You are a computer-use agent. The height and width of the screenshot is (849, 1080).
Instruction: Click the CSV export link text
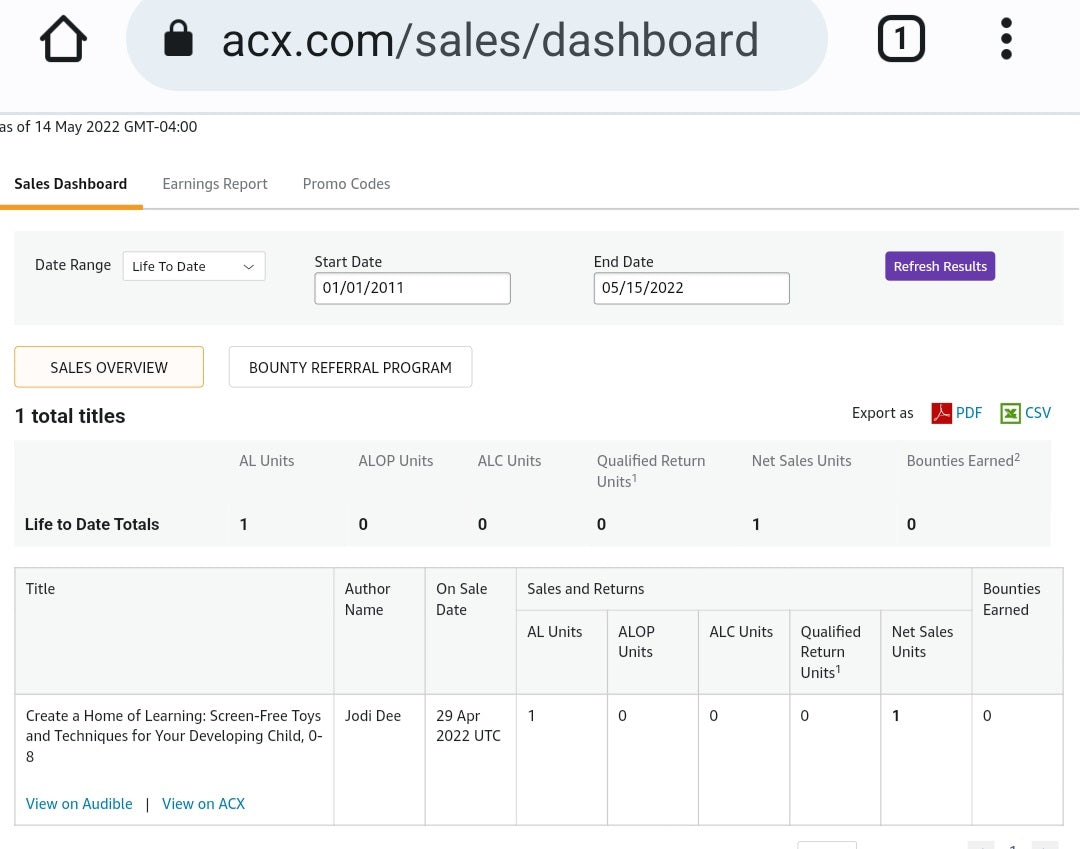(x=1038, y=413)
